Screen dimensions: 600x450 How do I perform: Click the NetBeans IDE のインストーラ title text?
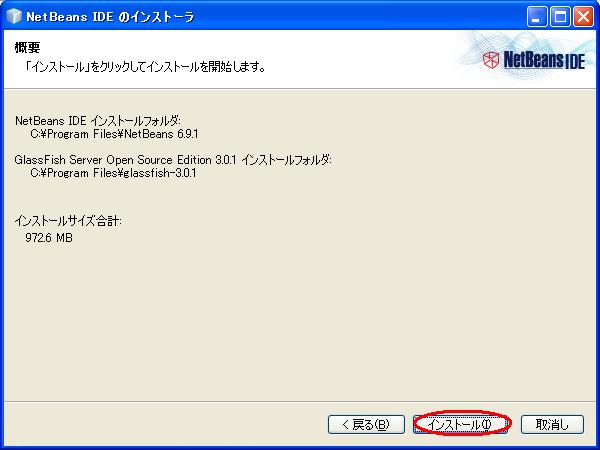[110, 17]
